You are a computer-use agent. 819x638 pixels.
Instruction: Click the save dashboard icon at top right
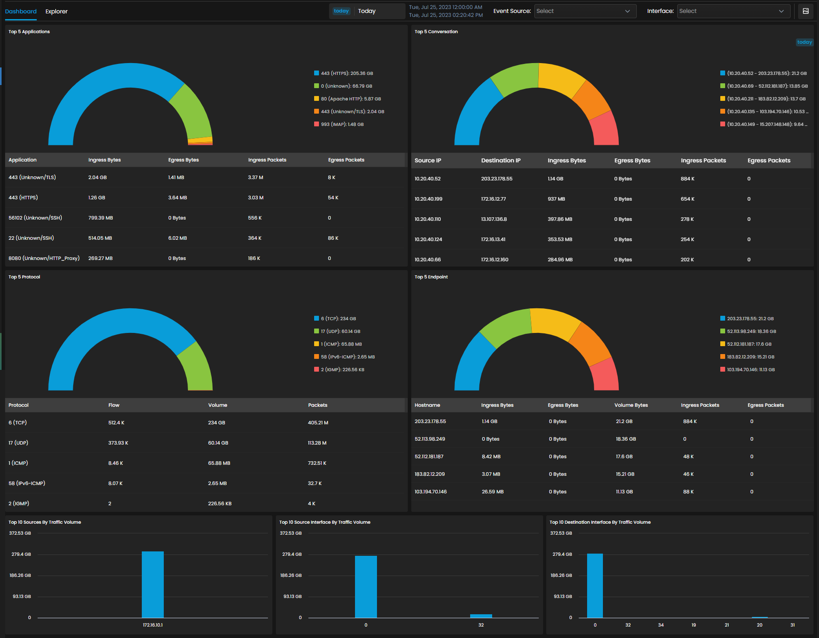[x=805, y=11]
